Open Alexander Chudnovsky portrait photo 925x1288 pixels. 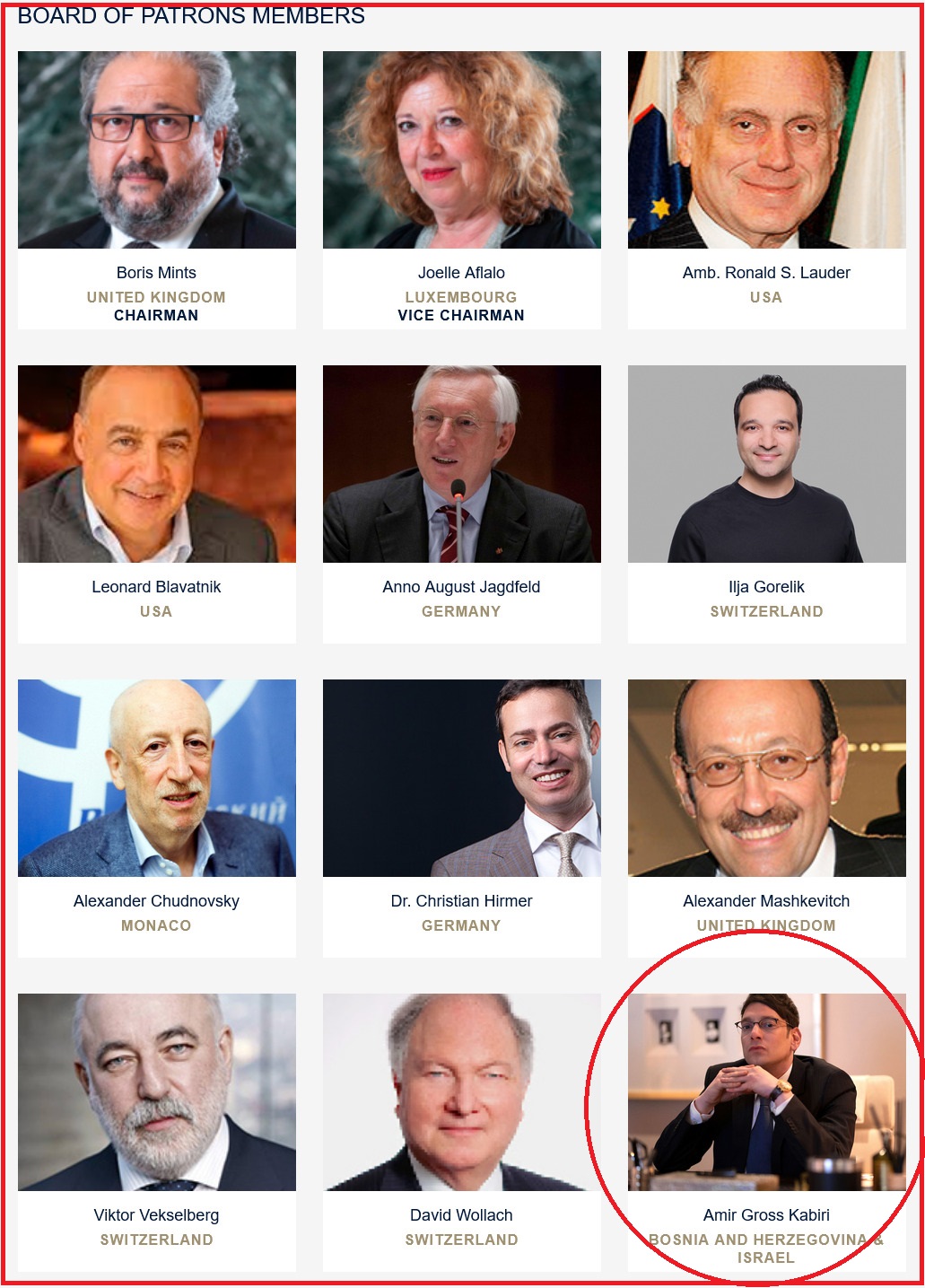(x=157, y=778)
